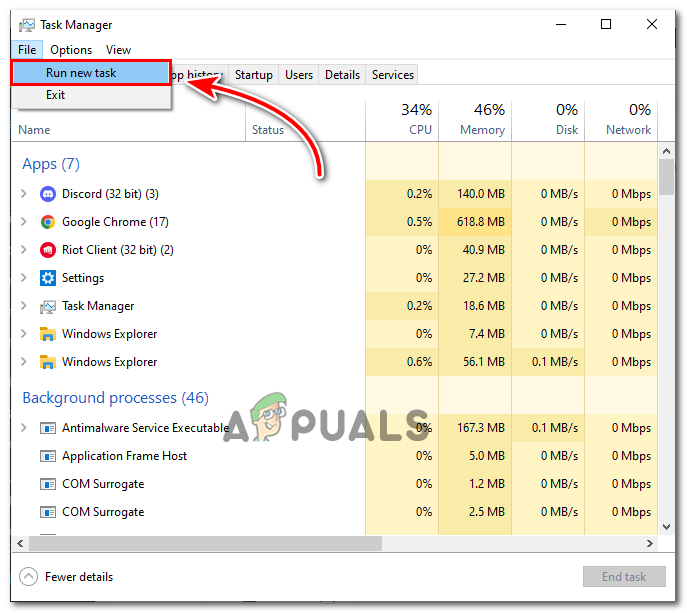Expand the Google Chrome (17) process group

click(x=24, y=222)
